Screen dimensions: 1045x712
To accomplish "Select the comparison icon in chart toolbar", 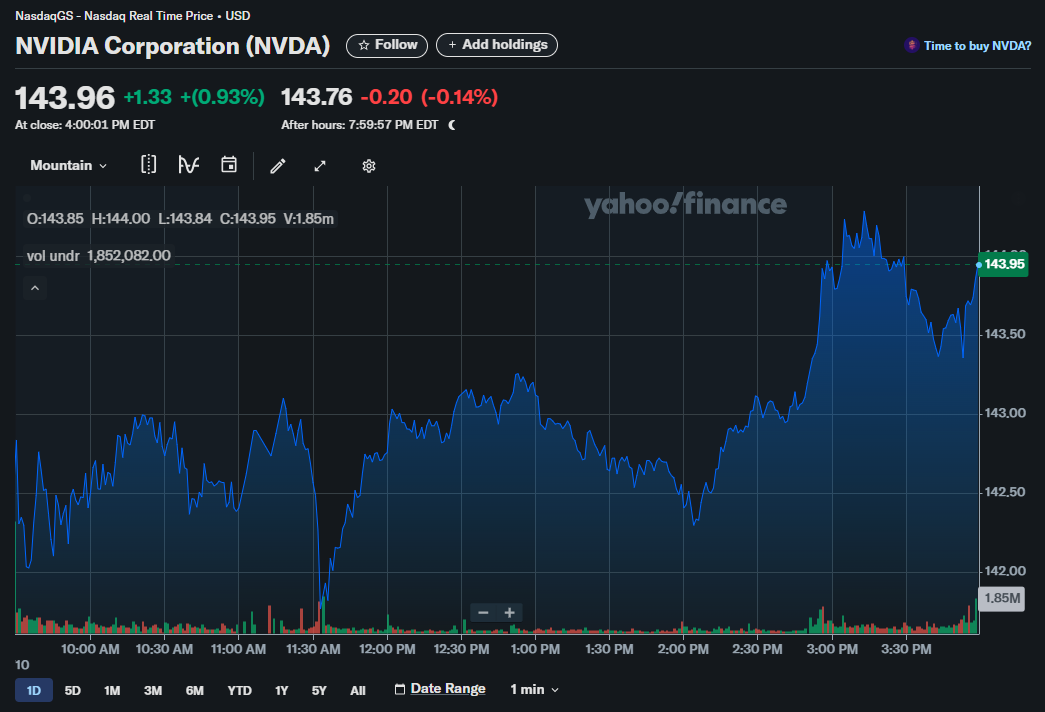I will point(149,165).
